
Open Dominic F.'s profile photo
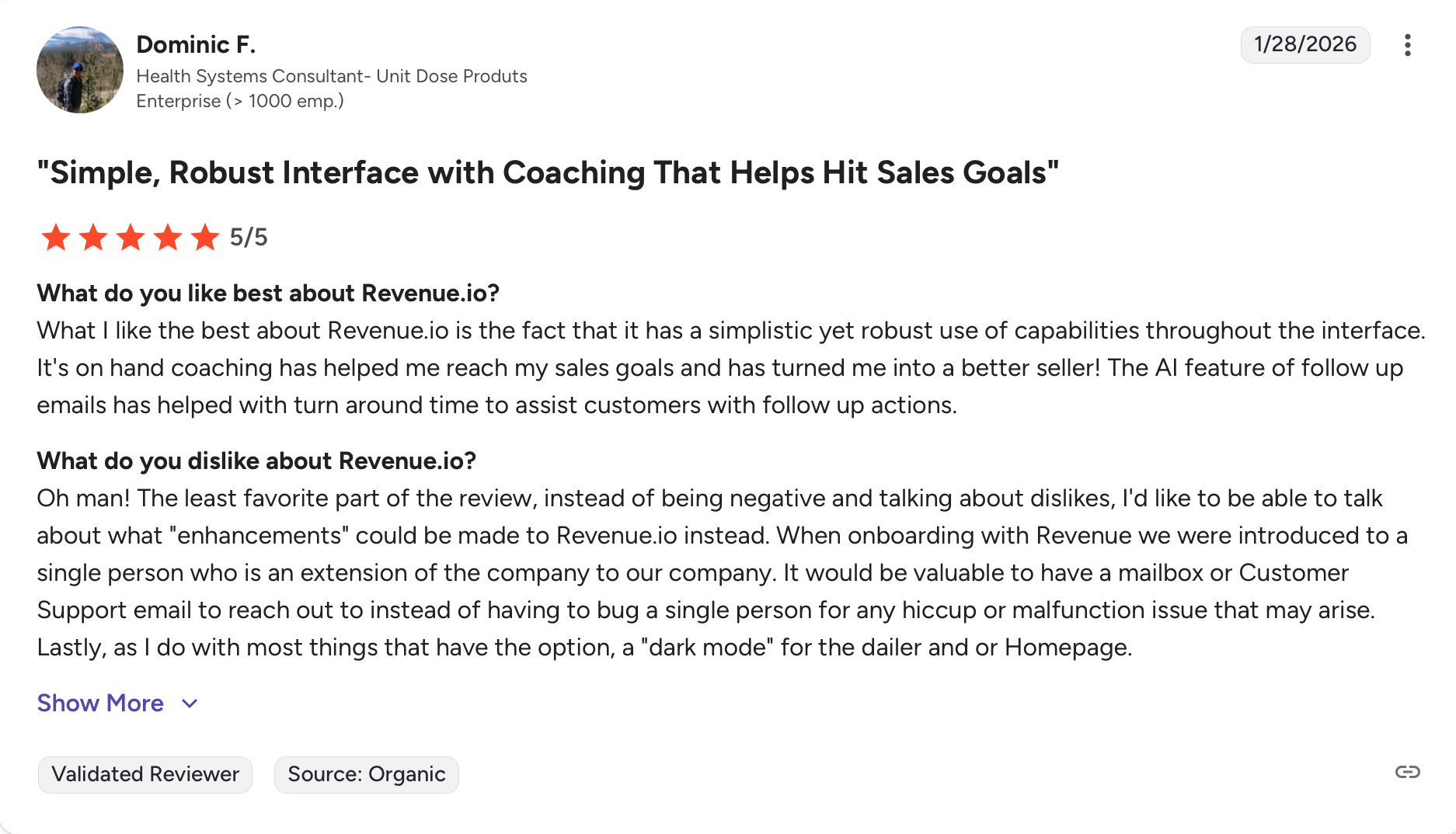coord(80,70)
